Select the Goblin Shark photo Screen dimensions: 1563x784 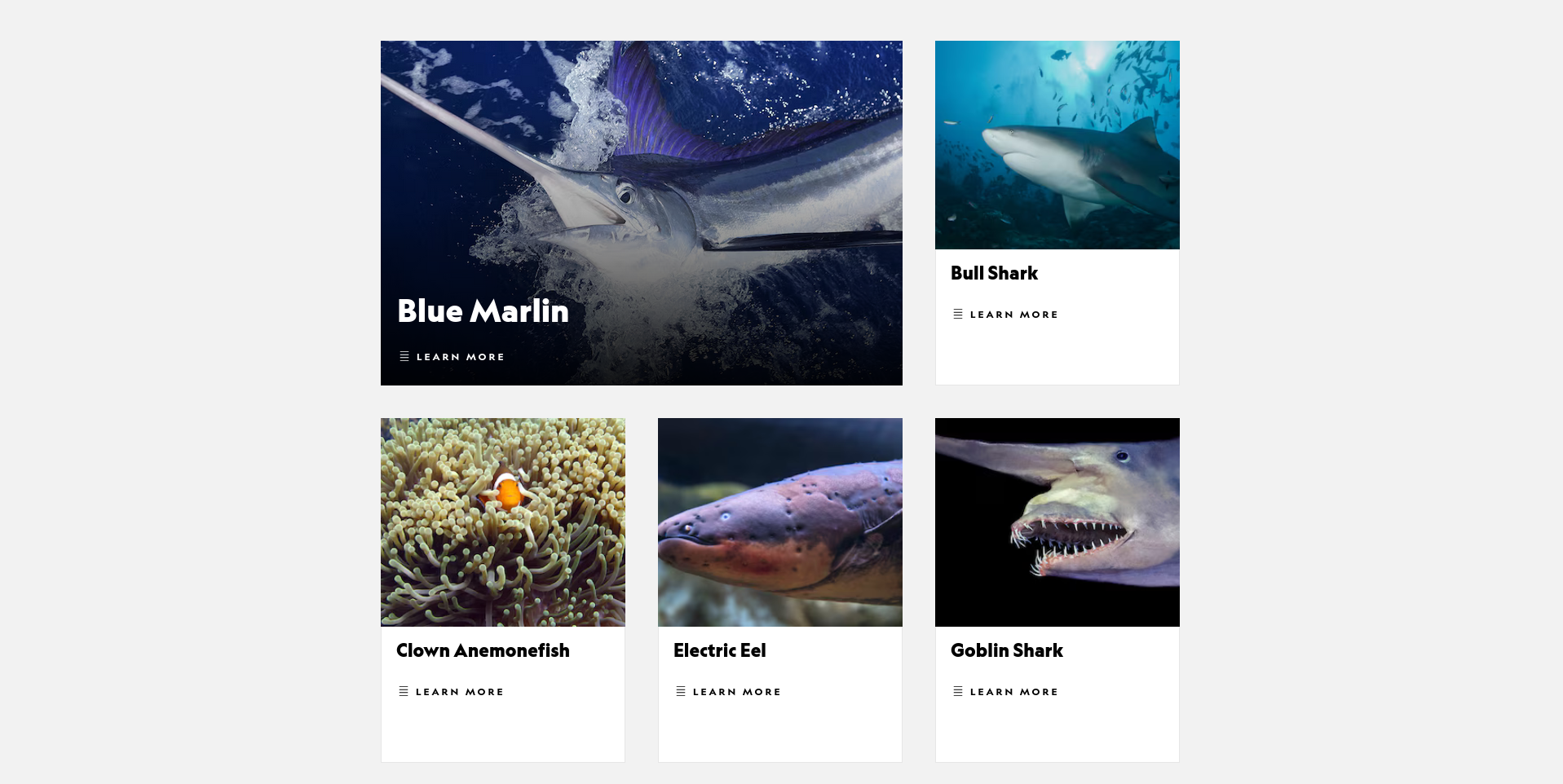(1057, 522)
